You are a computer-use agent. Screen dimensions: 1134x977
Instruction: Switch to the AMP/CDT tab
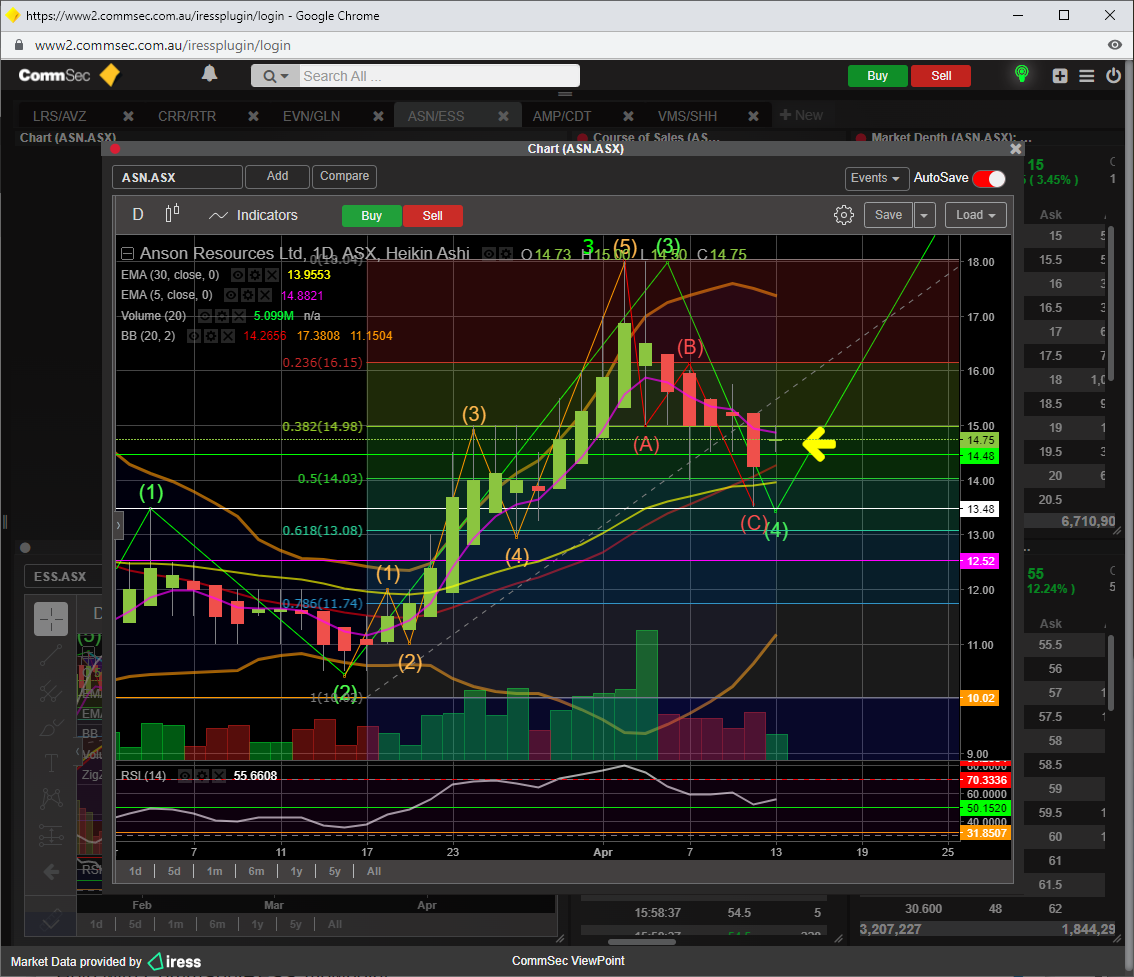point(561,116)
